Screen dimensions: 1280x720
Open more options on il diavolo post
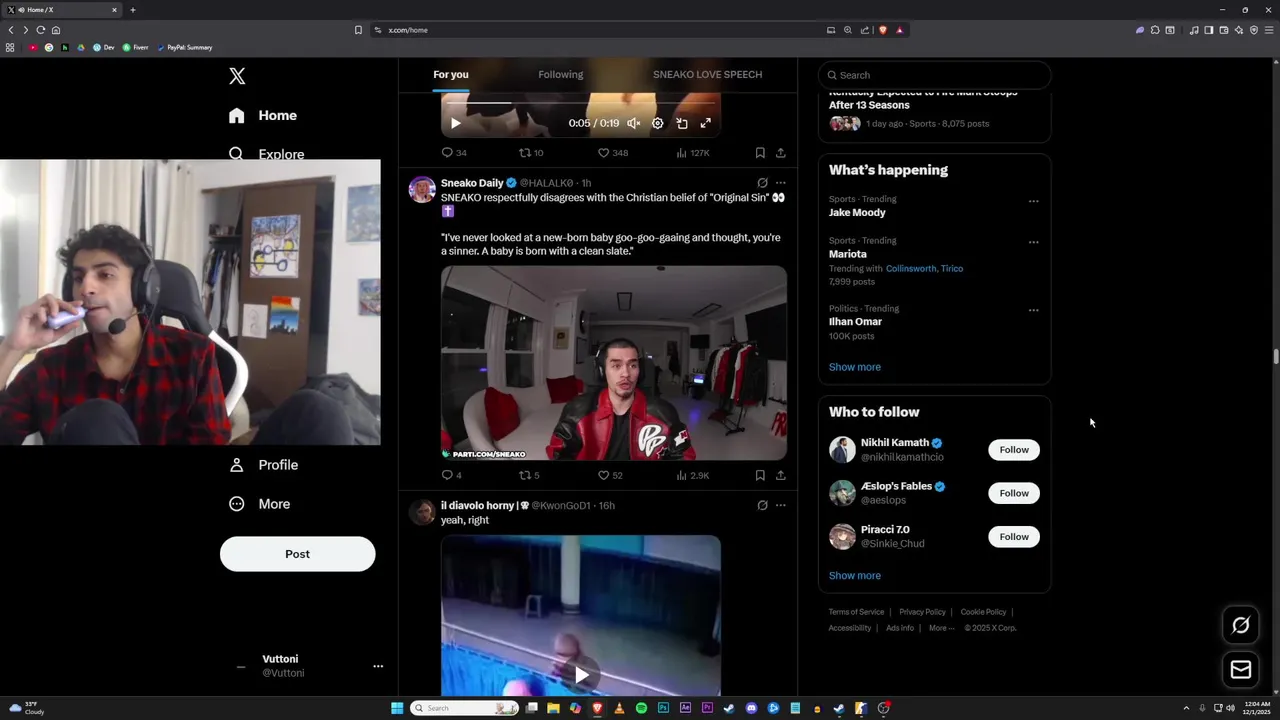(781, 505)
